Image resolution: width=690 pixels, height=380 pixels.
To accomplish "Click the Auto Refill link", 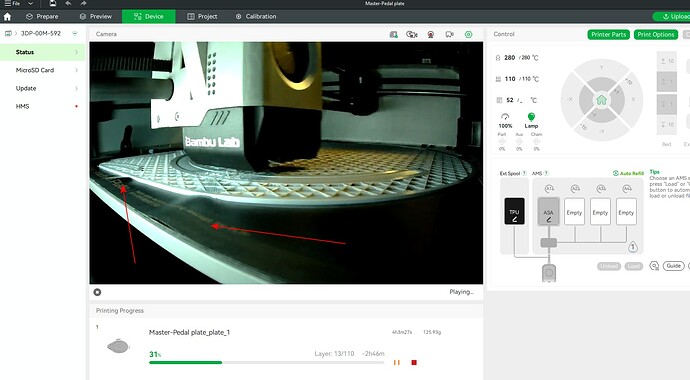I will point(628,173).
